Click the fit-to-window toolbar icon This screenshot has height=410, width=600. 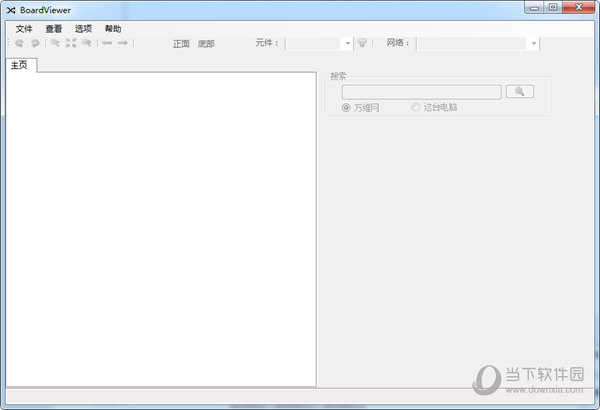pos(71,43)
